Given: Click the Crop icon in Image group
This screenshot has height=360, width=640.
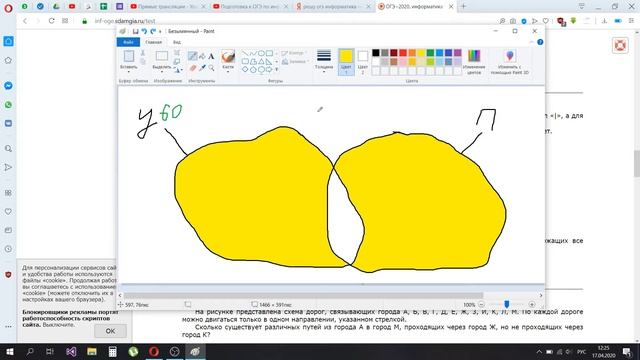Looking at the screenshot, I should tap(177, 53).
